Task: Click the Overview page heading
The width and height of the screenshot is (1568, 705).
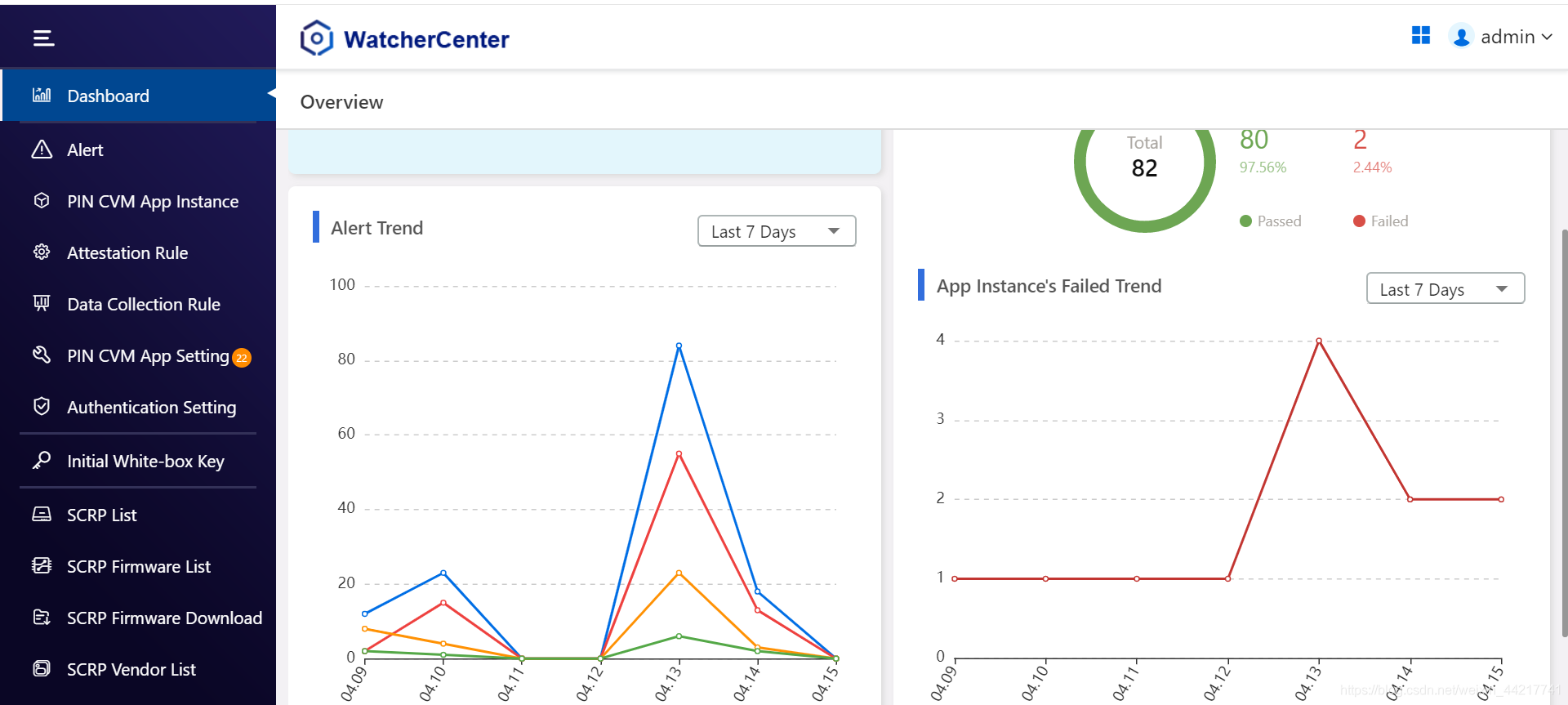Action: tap(341, 102)
